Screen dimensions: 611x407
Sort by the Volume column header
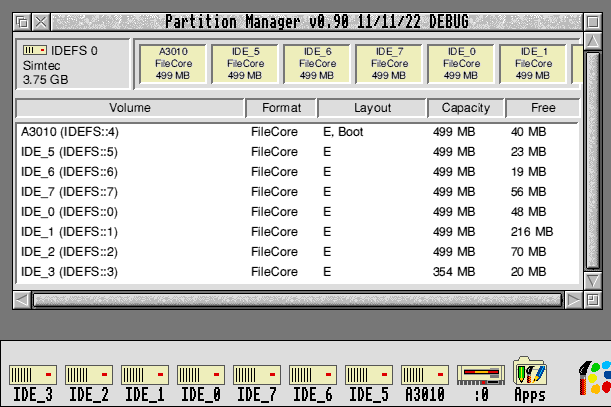click(130, 108)
